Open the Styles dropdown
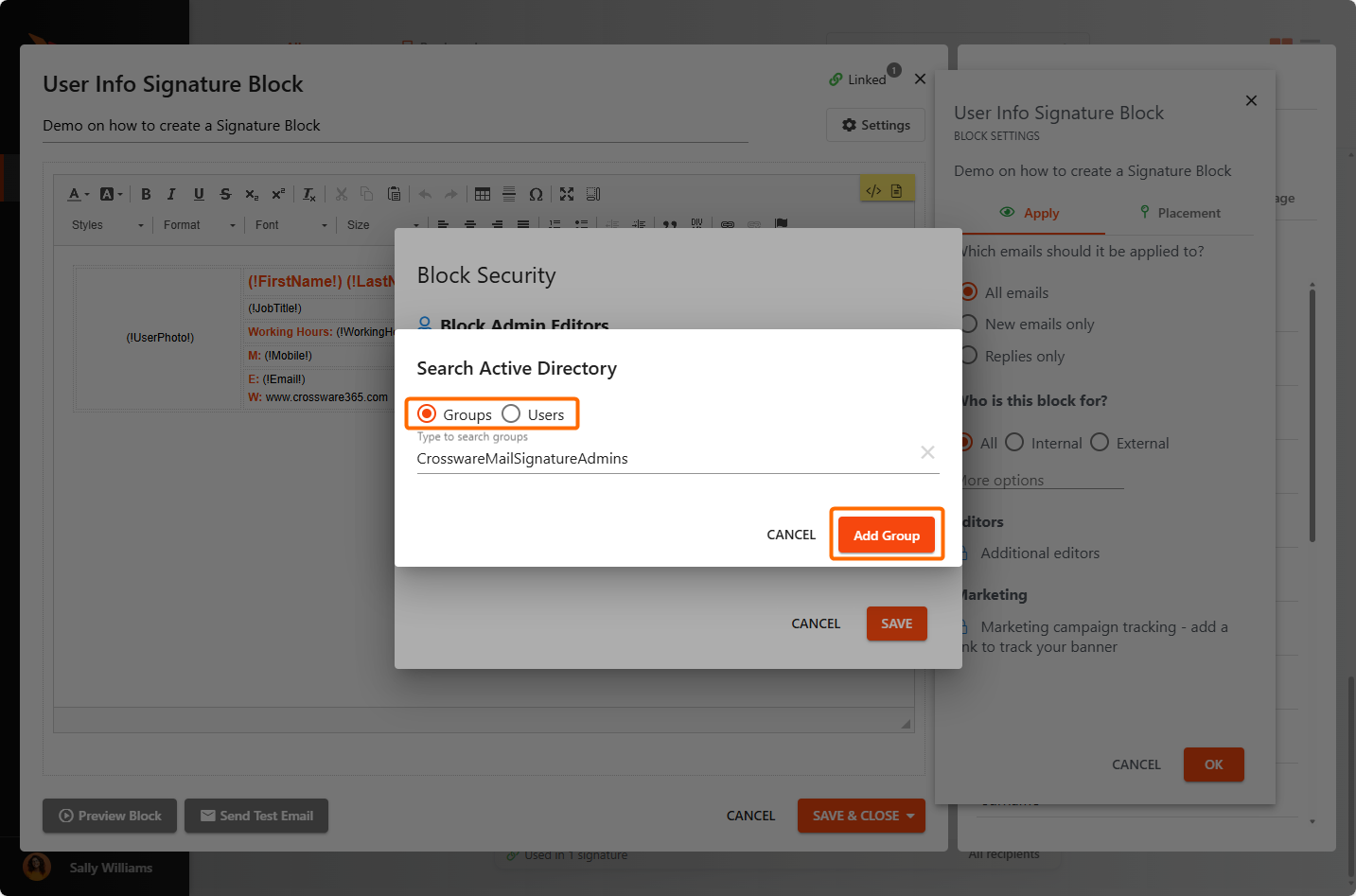Image resolution: width=1356 pixels, height=896 pixels. [x=107, y=225]
